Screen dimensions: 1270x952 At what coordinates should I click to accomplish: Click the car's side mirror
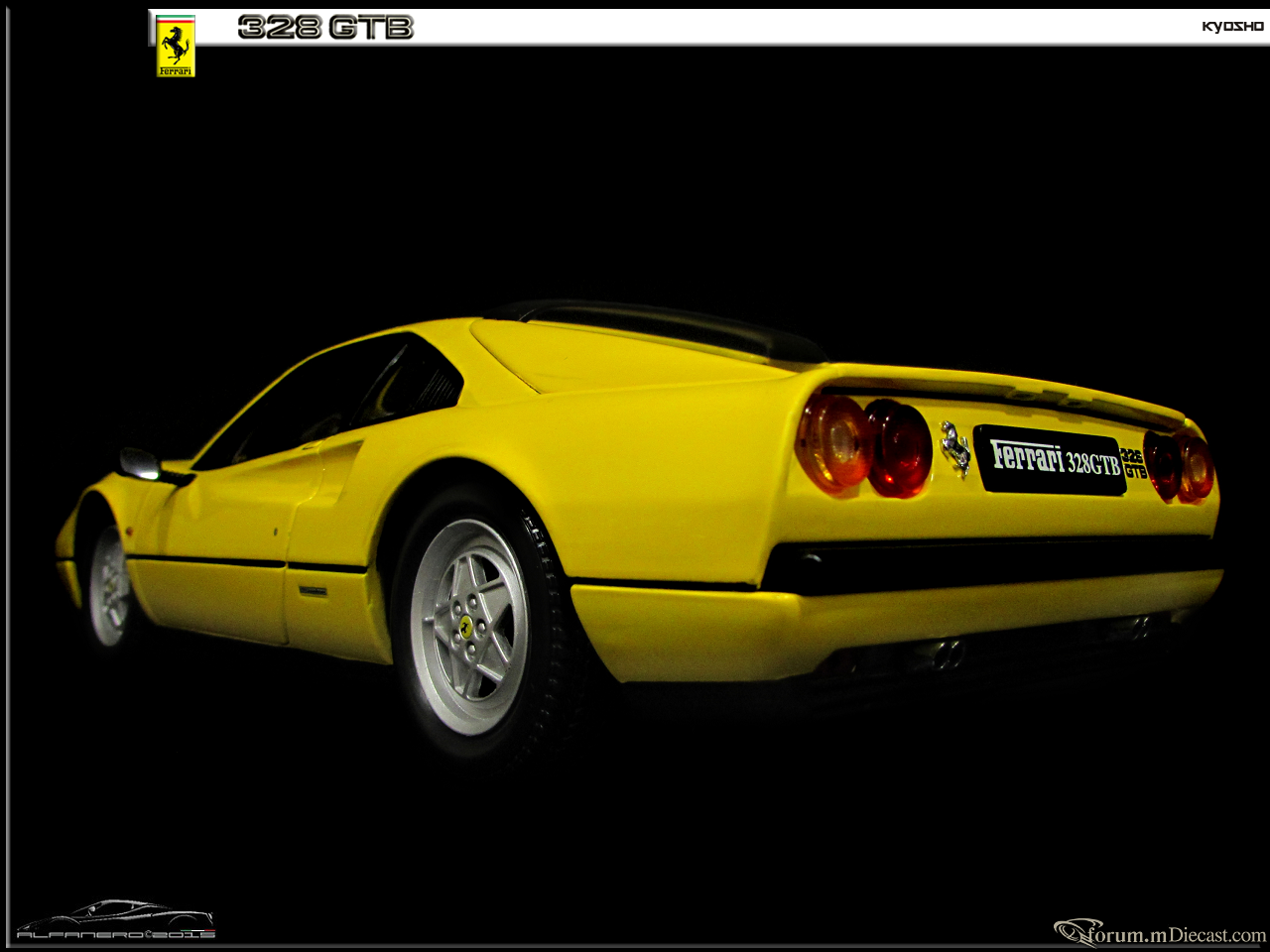tap(140, 463)
